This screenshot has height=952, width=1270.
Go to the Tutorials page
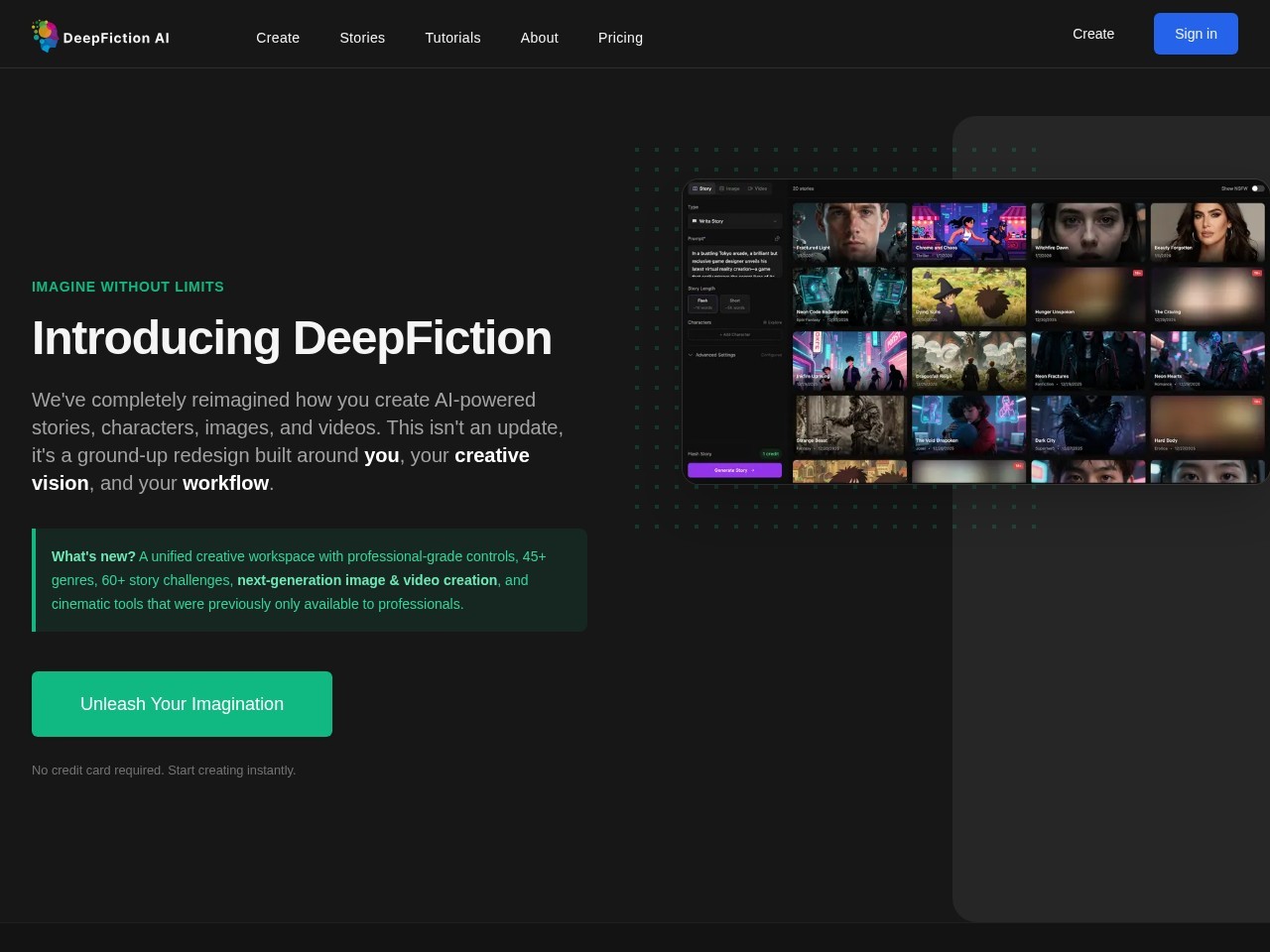[452, 38]
